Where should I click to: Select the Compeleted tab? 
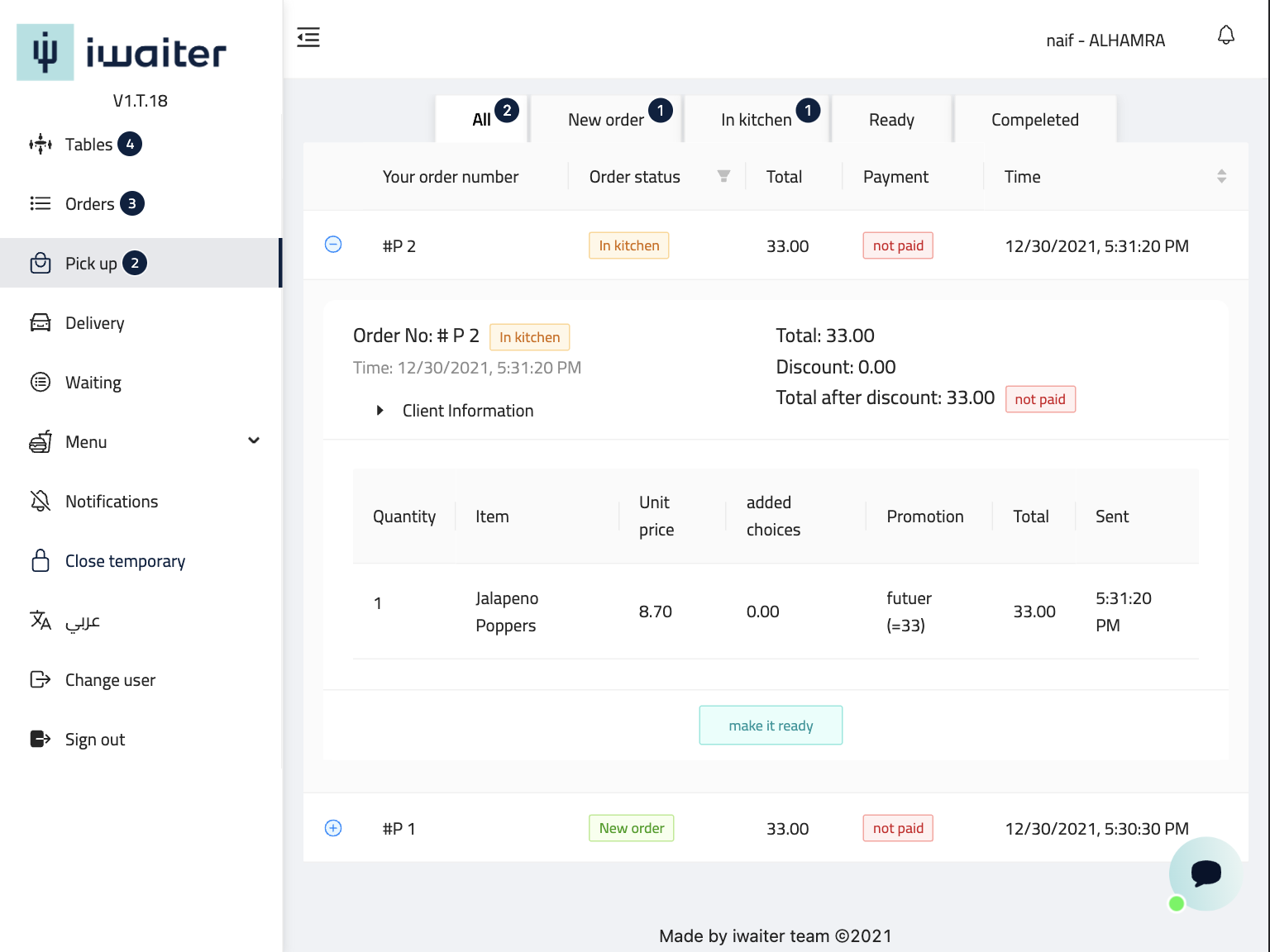click(x=1034, y=120)
